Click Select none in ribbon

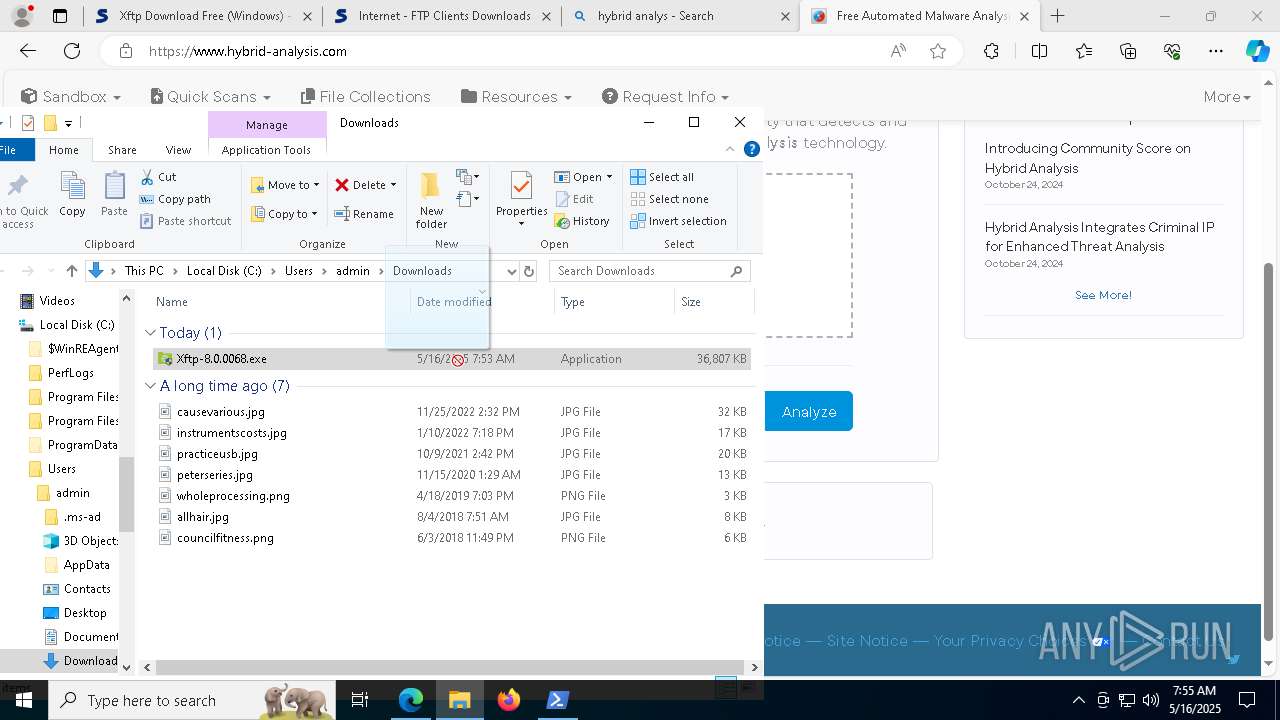pyautogui.click(x=670, y=199)
